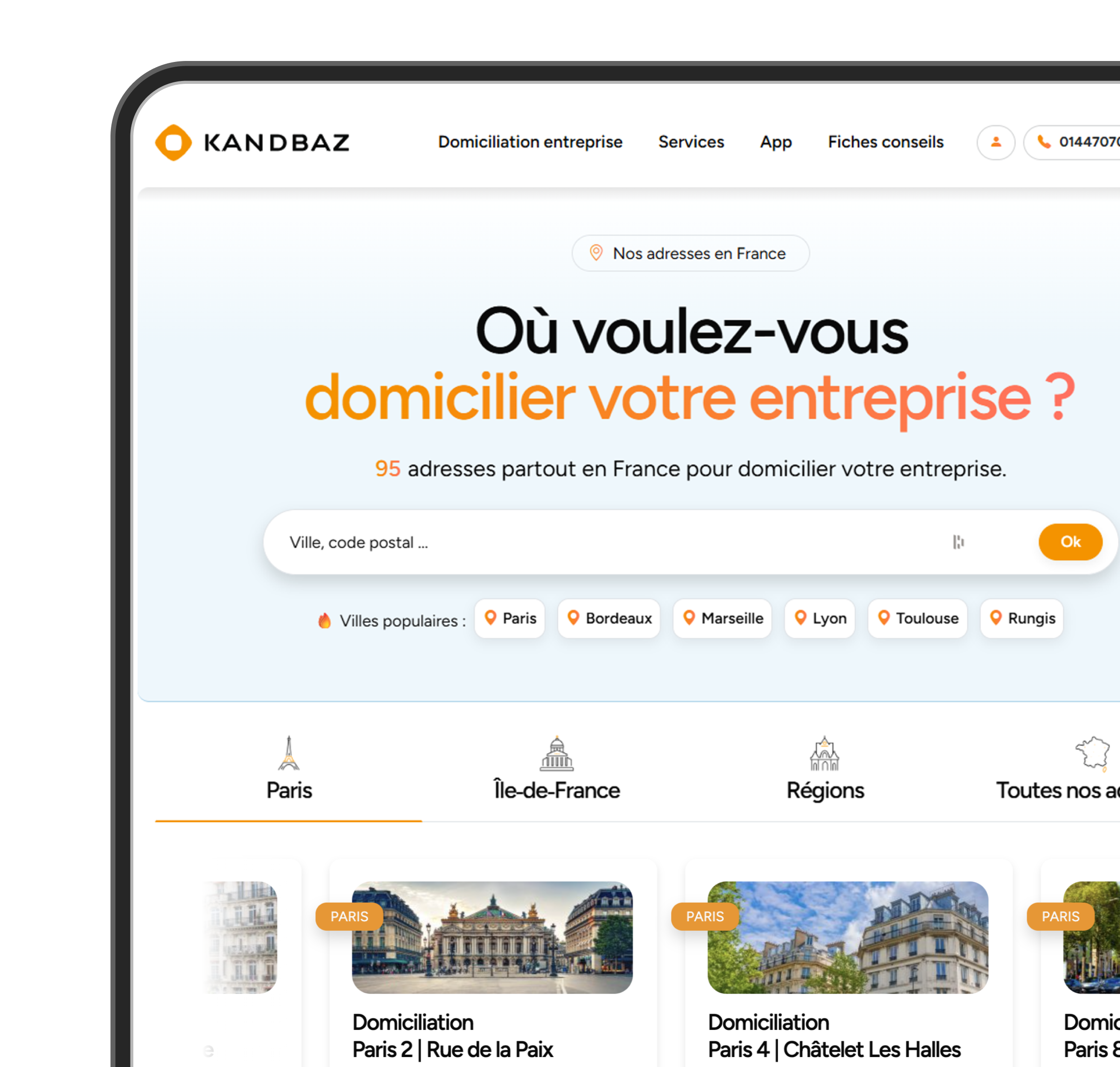The image size is (1120, 1067).
Task: Open the user account icon
Action: point(996,142)
